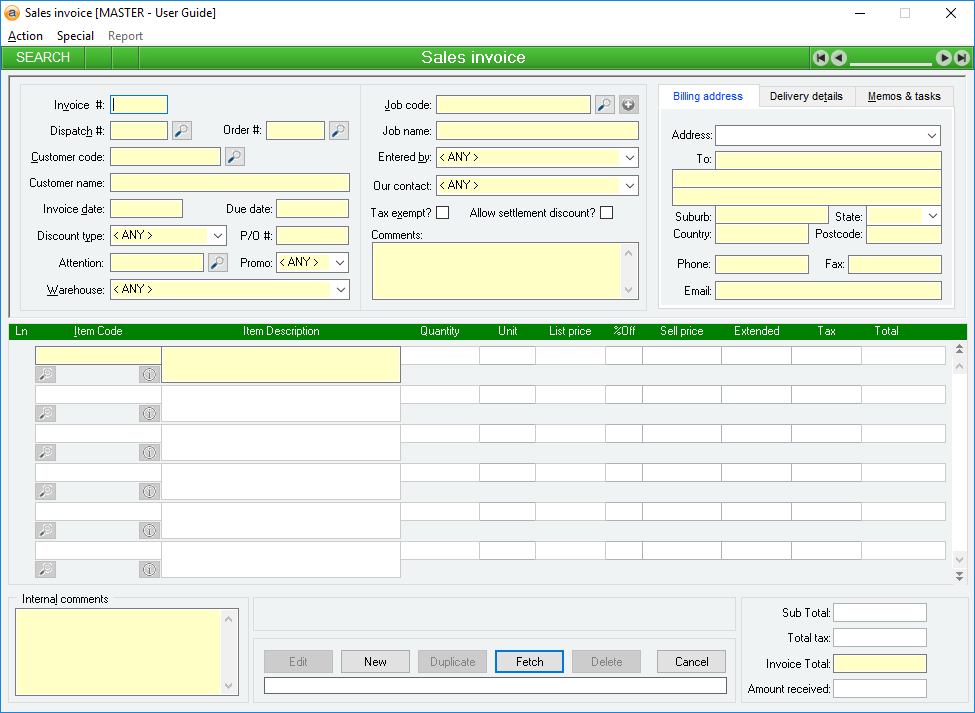The width and height of the screenshot is (975, 713).
Task: Open the Warehouse dropdown list
Action: [x=341, y=289]
